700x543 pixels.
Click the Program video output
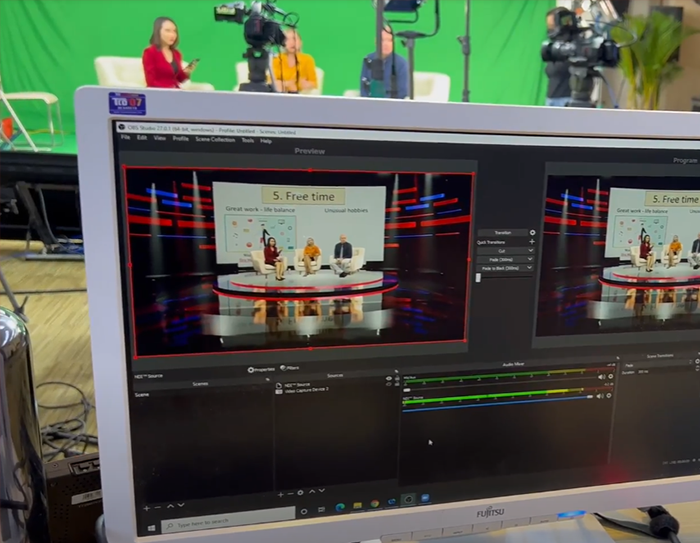618,255
